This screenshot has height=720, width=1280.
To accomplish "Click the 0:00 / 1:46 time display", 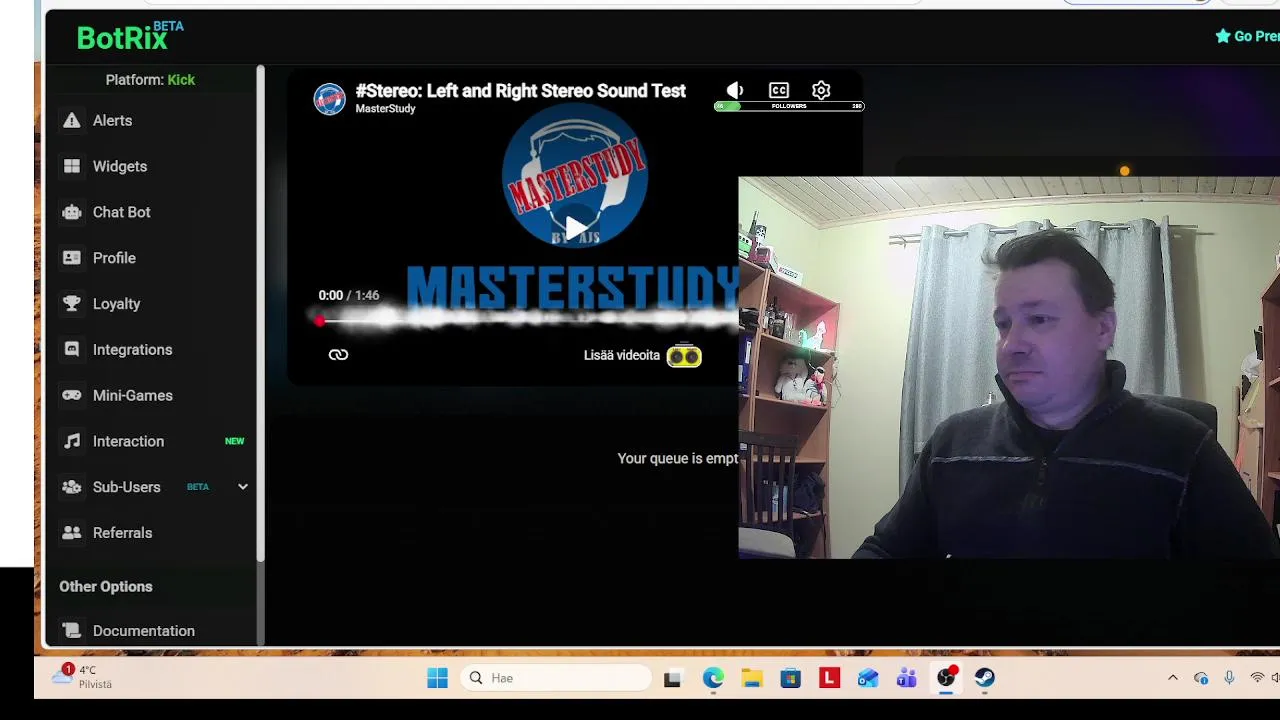I will (x=349, y=295).
